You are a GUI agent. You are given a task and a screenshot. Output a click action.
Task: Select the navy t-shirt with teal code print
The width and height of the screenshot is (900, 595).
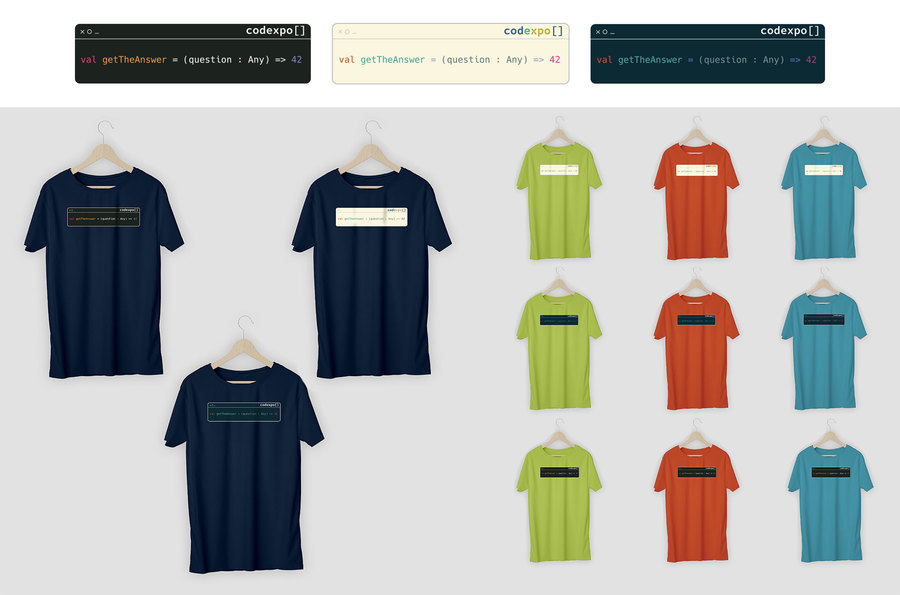tap(244, 468)
